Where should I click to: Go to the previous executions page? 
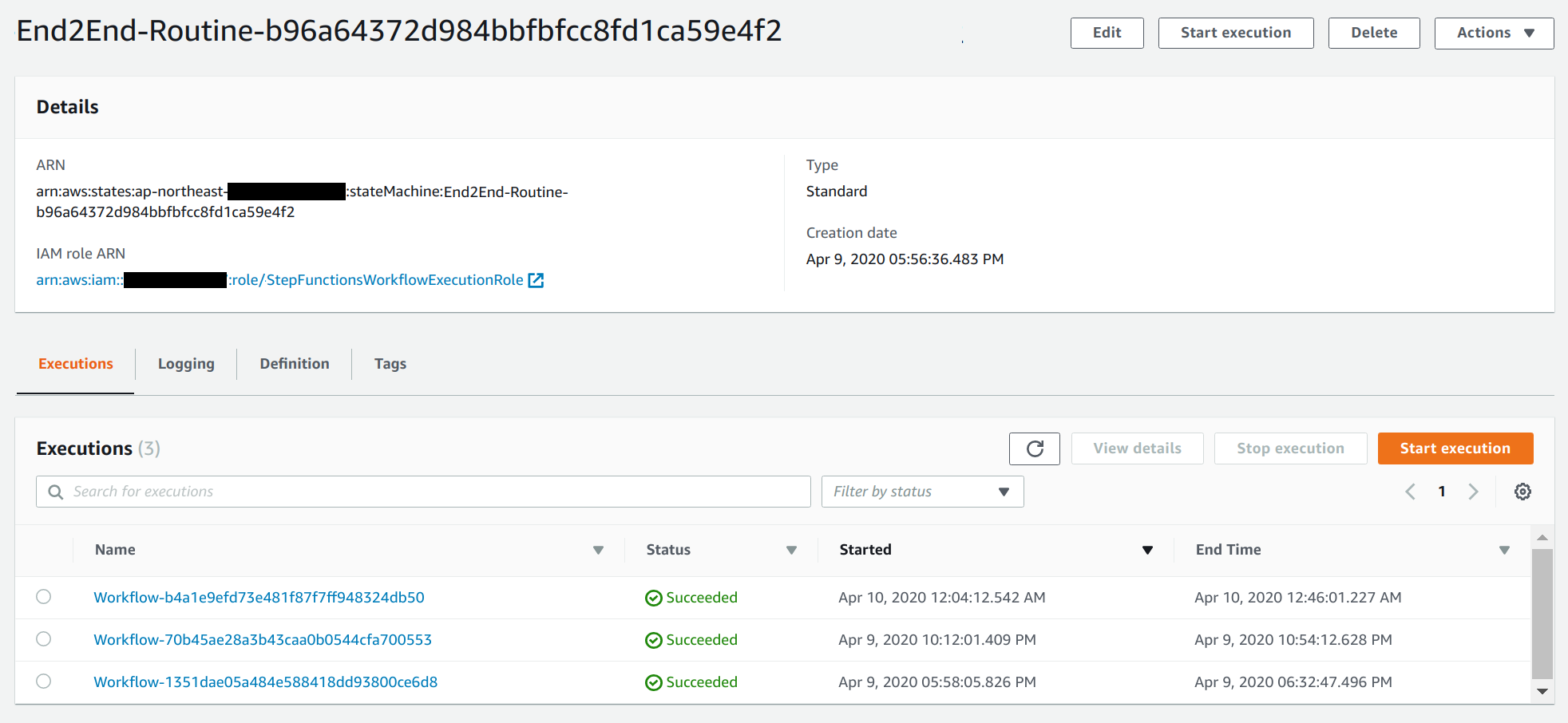[1409, 491]
